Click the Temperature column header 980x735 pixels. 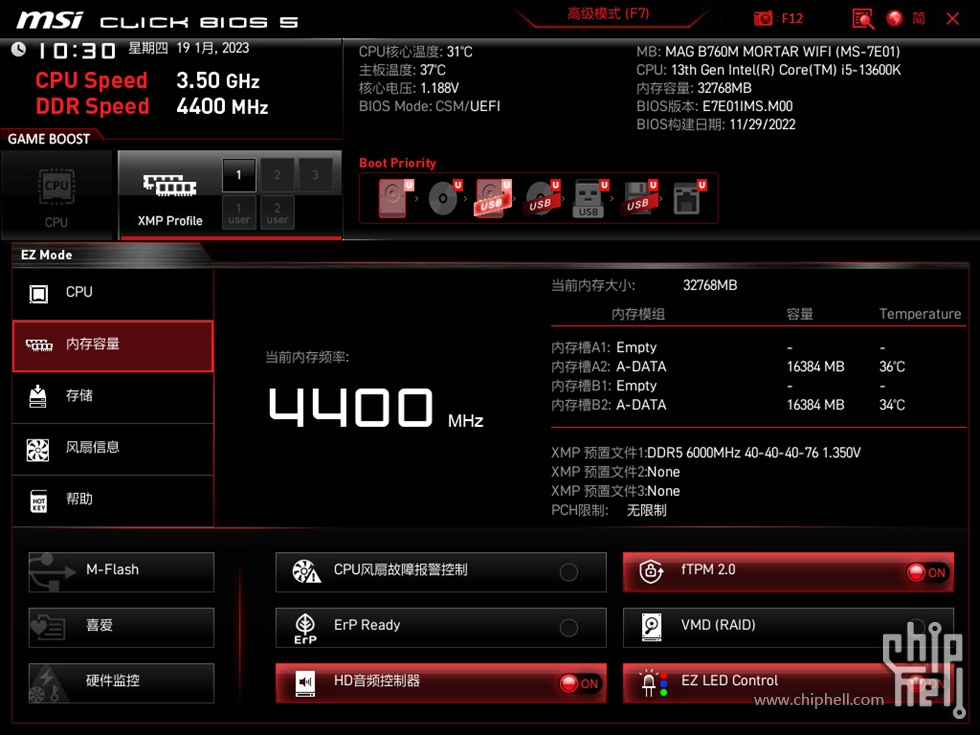(x=920, y=314)
